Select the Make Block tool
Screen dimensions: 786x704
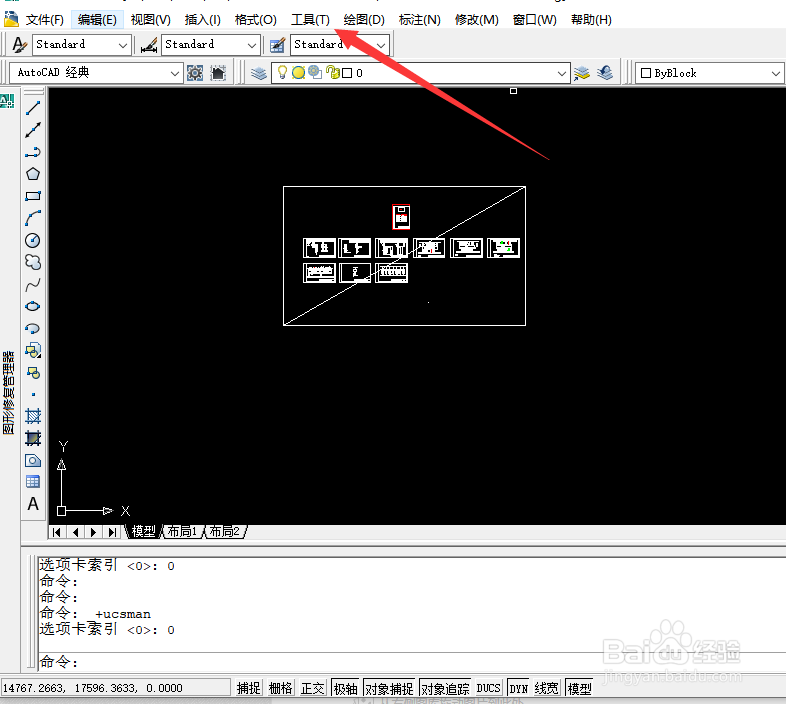tap(33, 373)
